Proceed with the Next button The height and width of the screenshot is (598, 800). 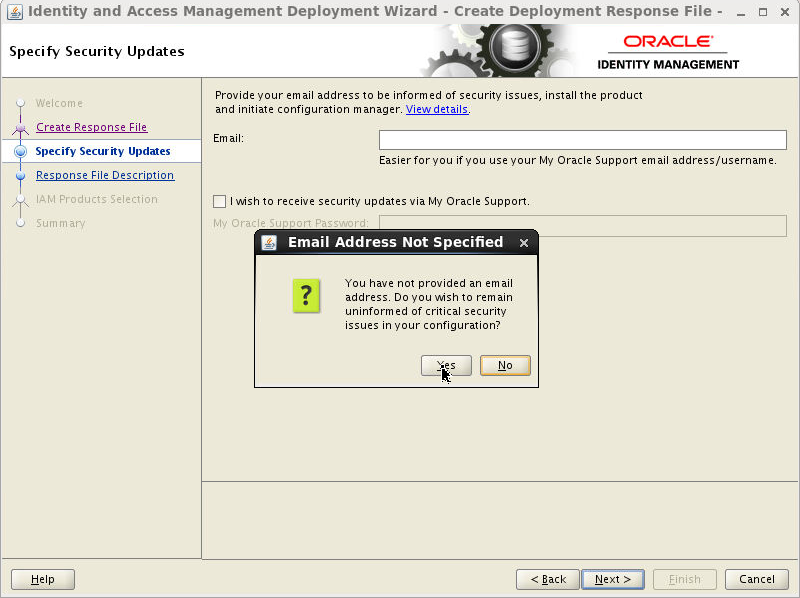pyautogui.click(x=613, y=579)
